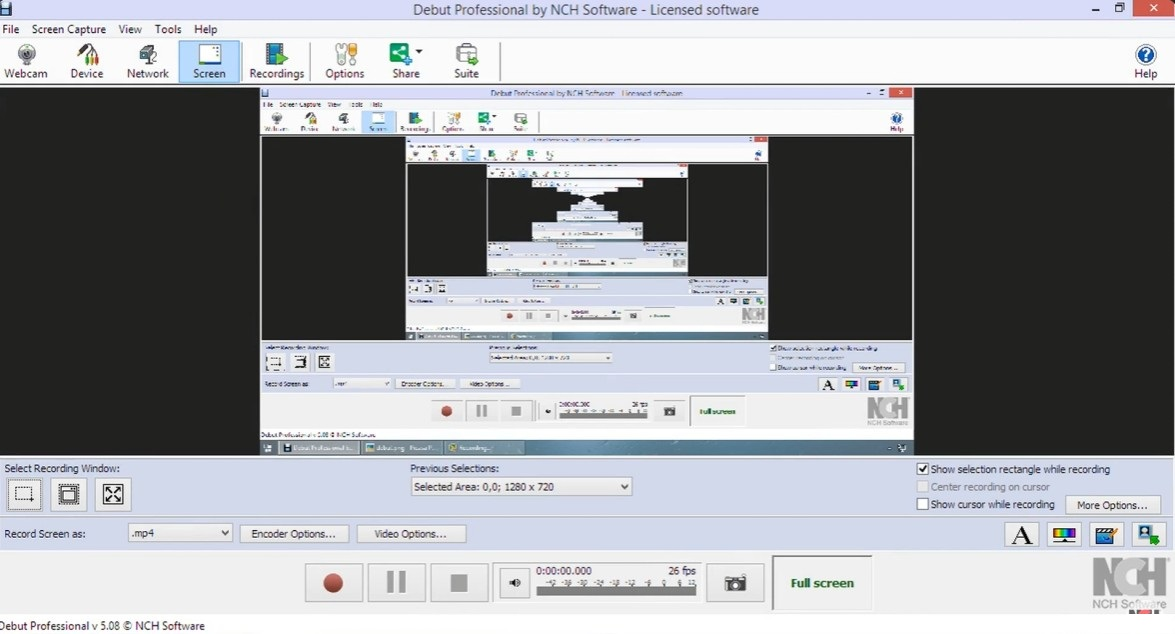Click the audio level meter bar
The height and width of the screenshot is (634, 1175).
click(616, 591)
